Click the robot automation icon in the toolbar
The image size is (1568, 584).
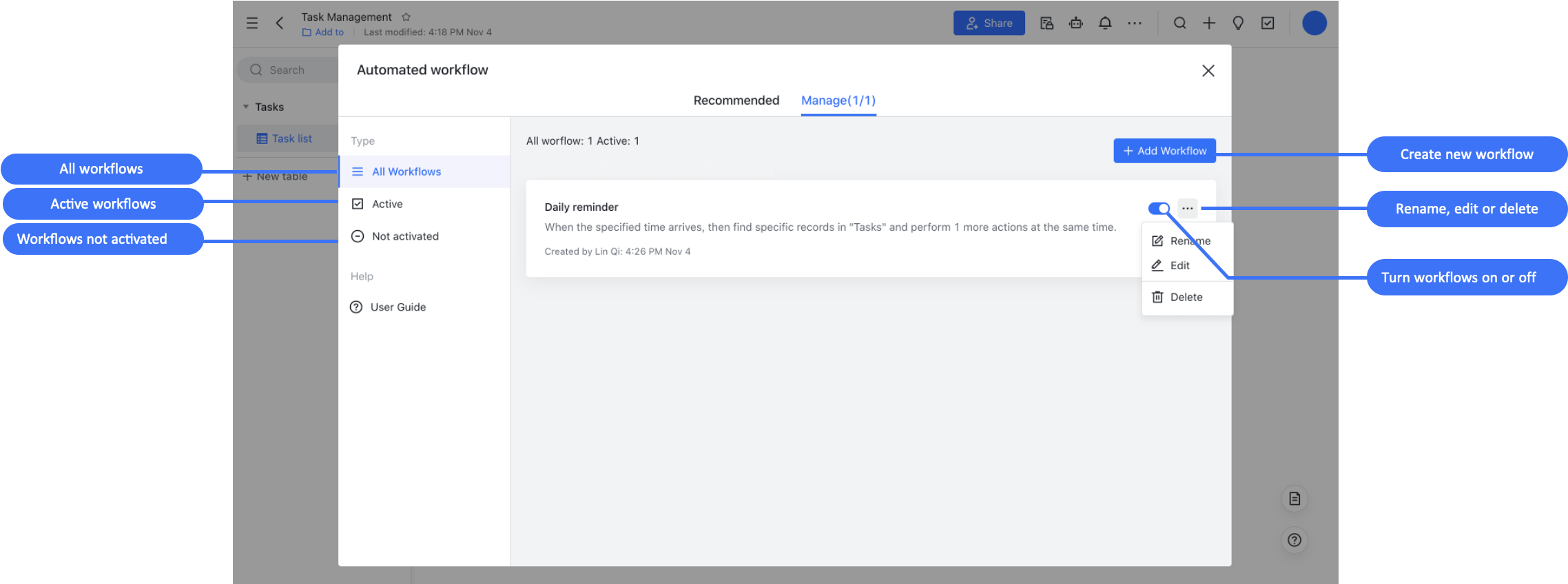(1075, 23)
